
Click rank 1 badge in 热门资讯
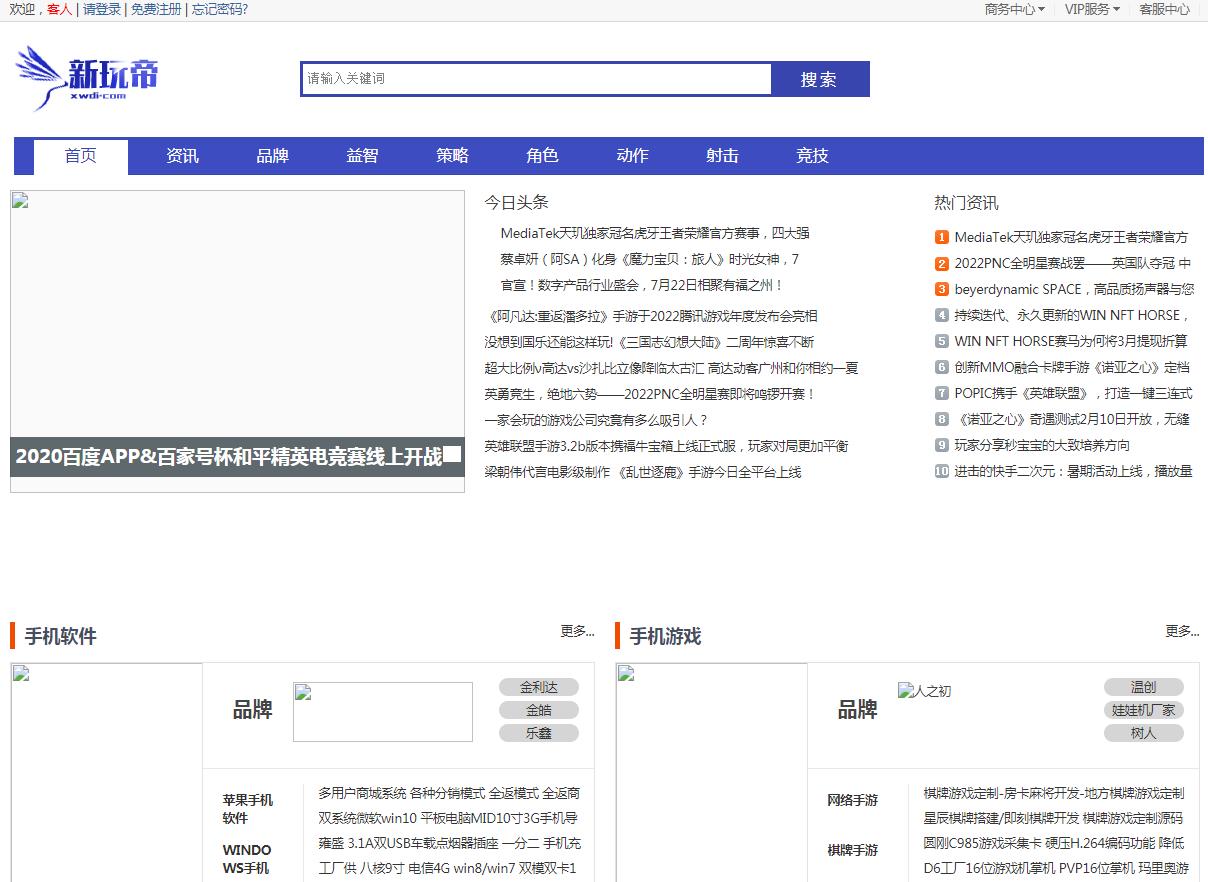tap(942, 237)
